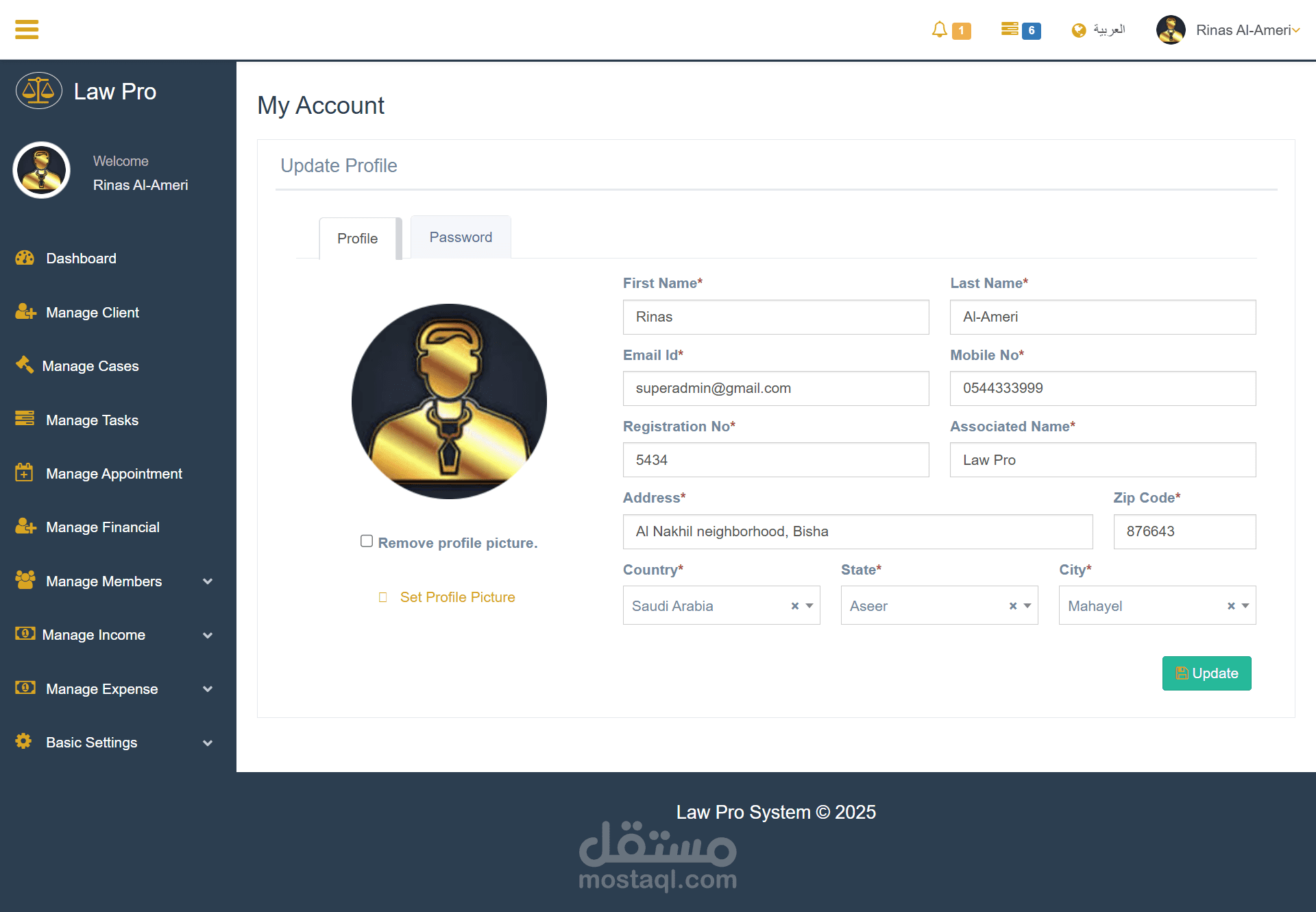Expand the Manage Income submenu
This screenshot has width=1316, height=912.
208,635
